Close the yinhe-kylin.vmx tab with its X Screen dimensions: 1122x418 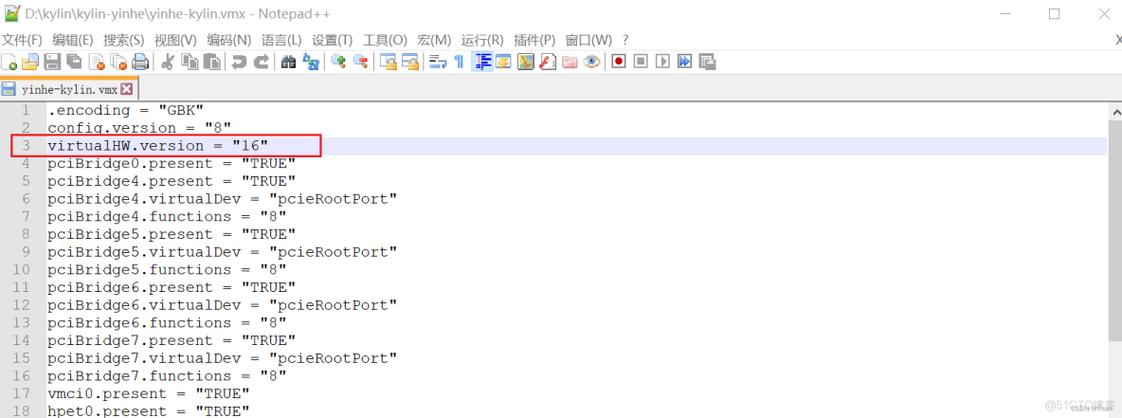(x=127, y=89)
